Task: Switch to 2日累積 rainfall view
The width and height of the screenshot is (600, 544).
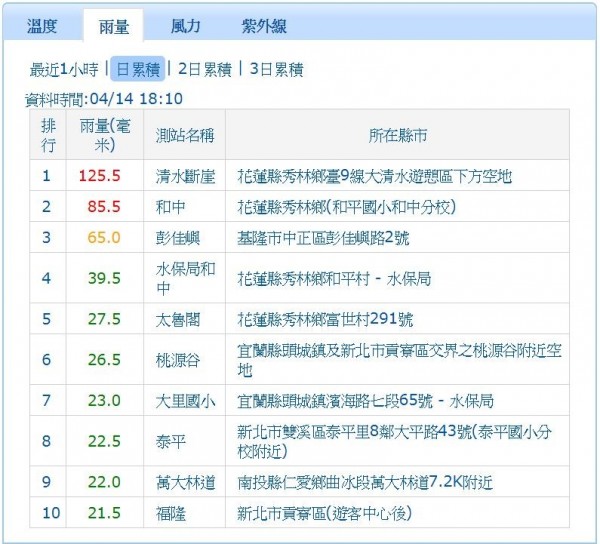Action: point(205,69)
